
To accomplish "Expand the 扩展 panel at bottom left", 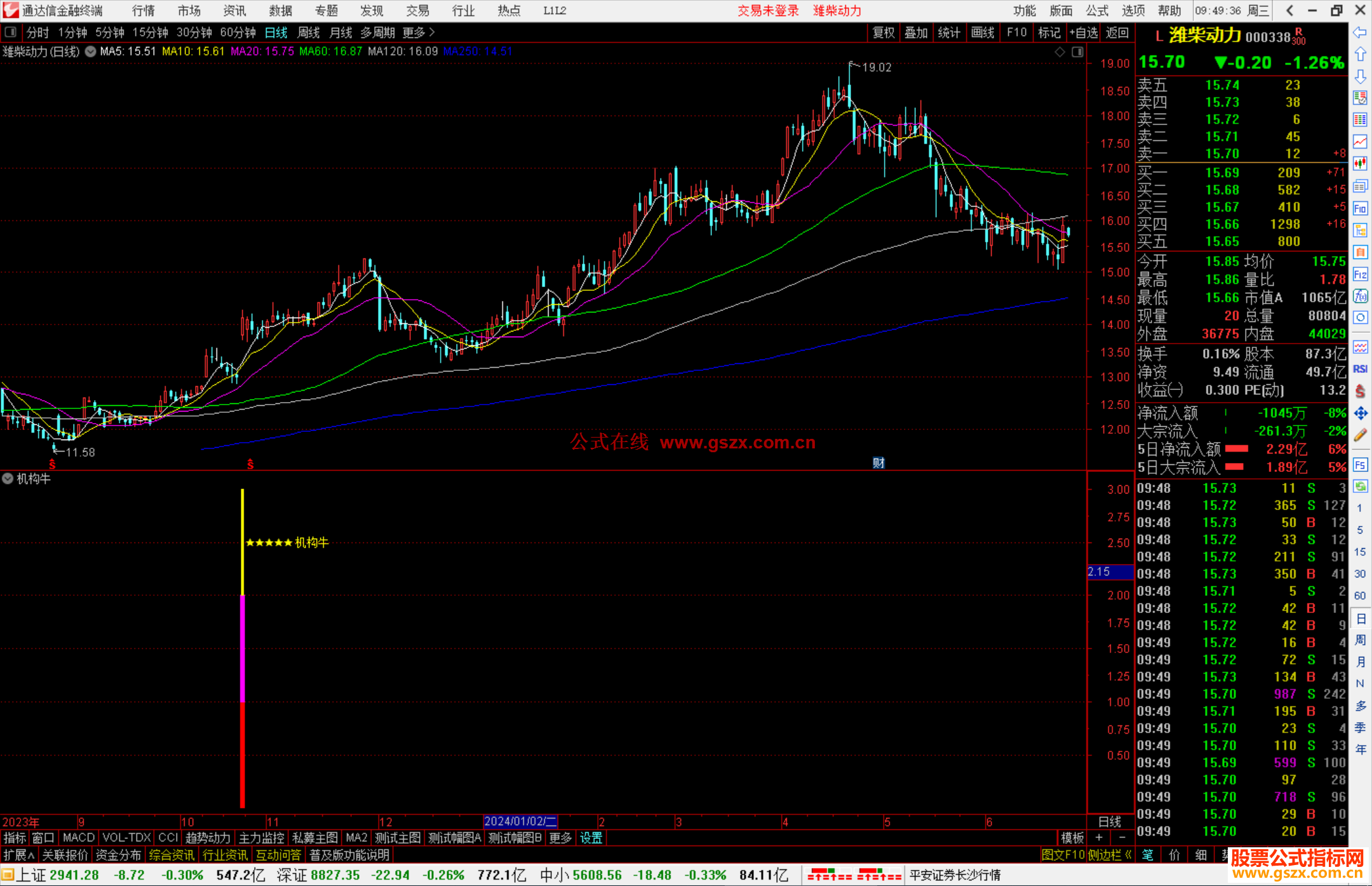I will pos(18,855).
